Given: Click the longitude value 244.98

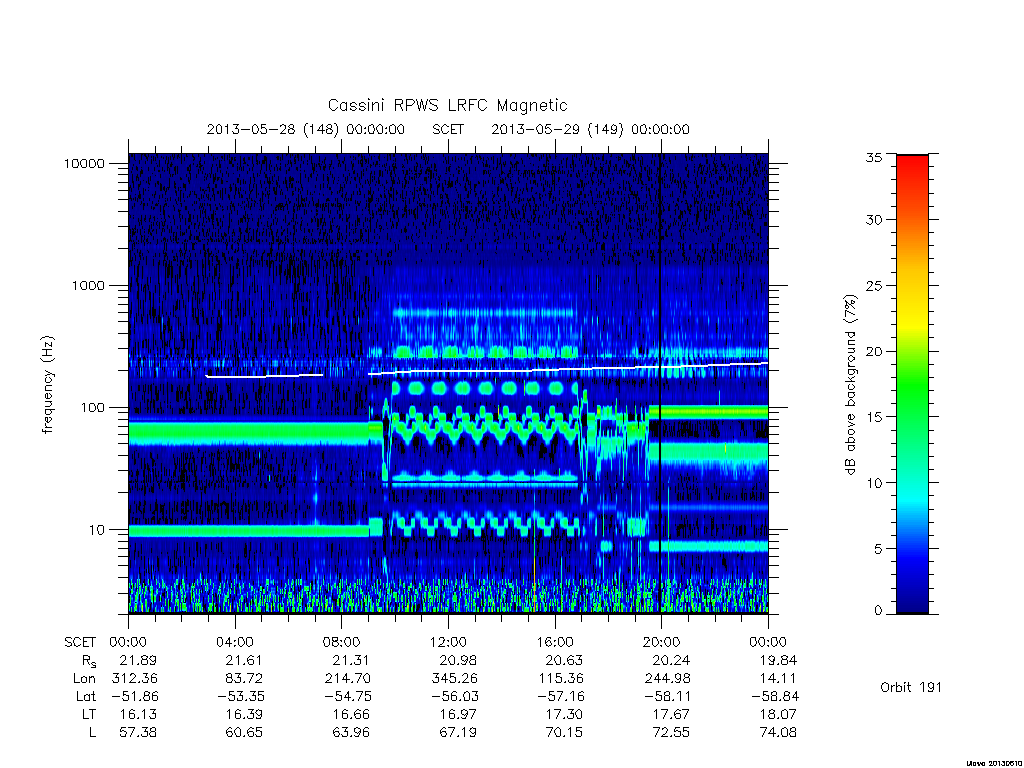Looking at the screenshot, I should [x=667, y=679].
